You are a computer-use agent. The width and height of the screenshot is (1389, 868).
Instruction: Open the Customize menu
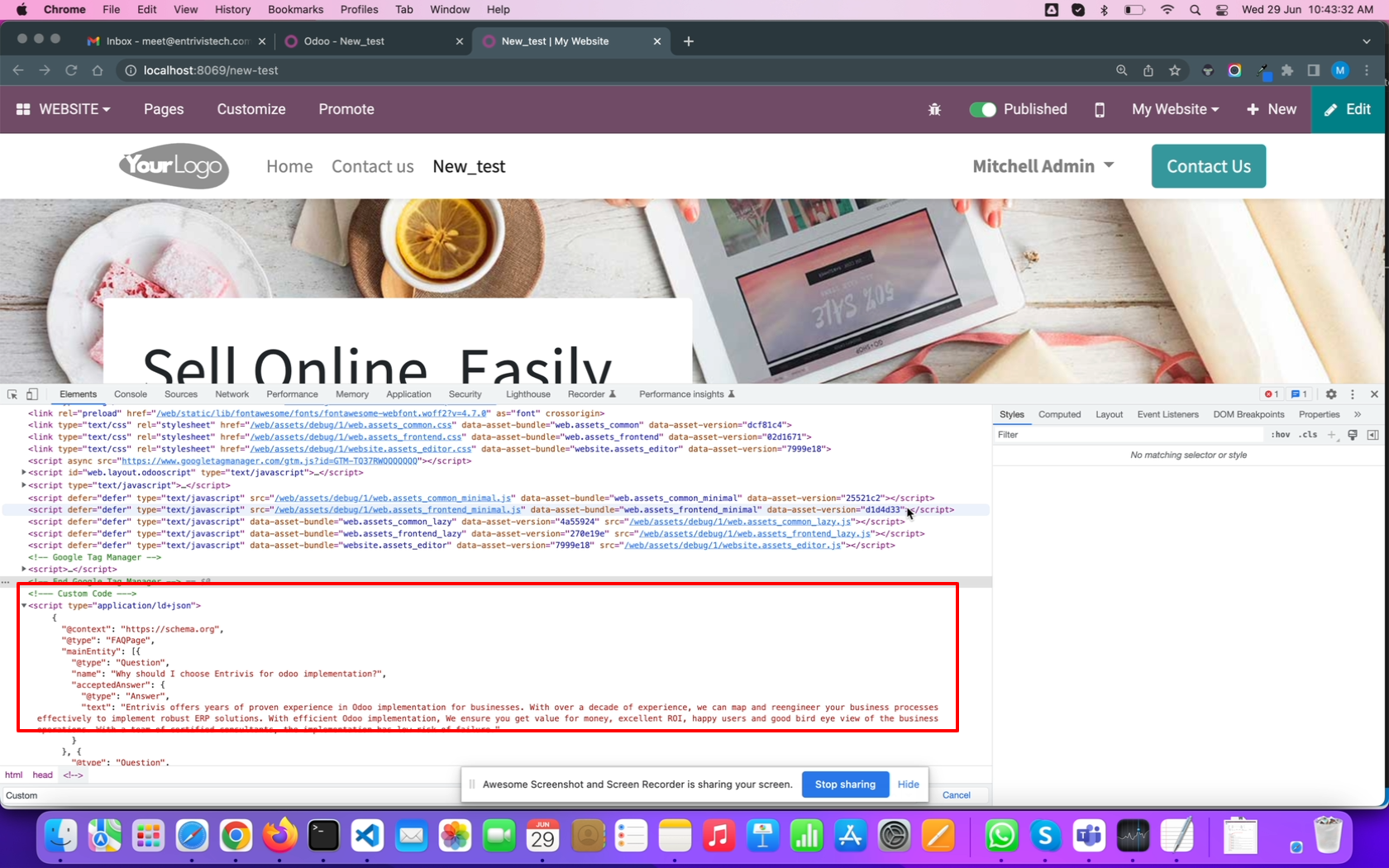[251, 109]
